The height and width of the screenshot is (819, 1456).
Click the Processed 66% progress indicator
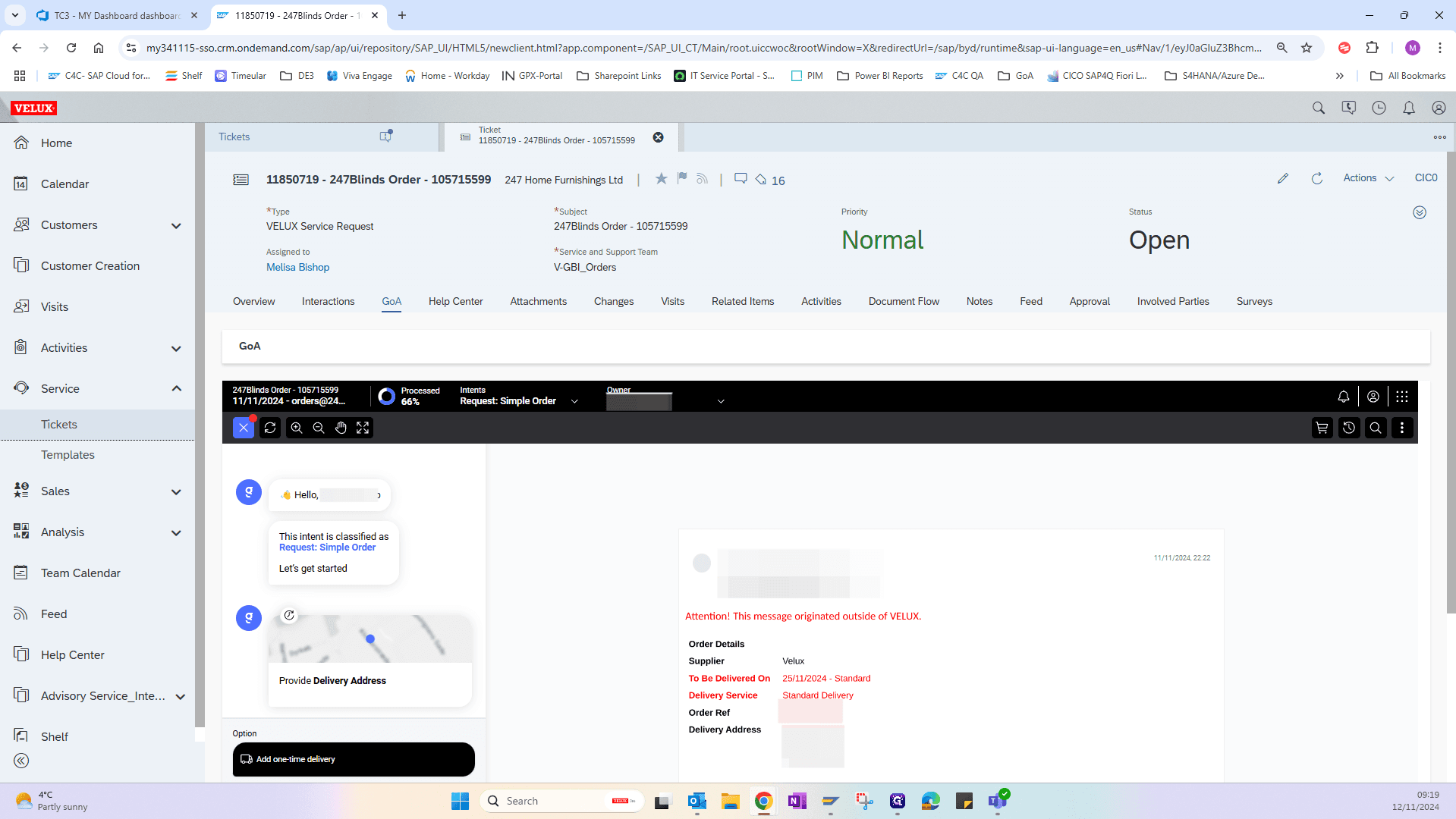[x=409, y=397]
